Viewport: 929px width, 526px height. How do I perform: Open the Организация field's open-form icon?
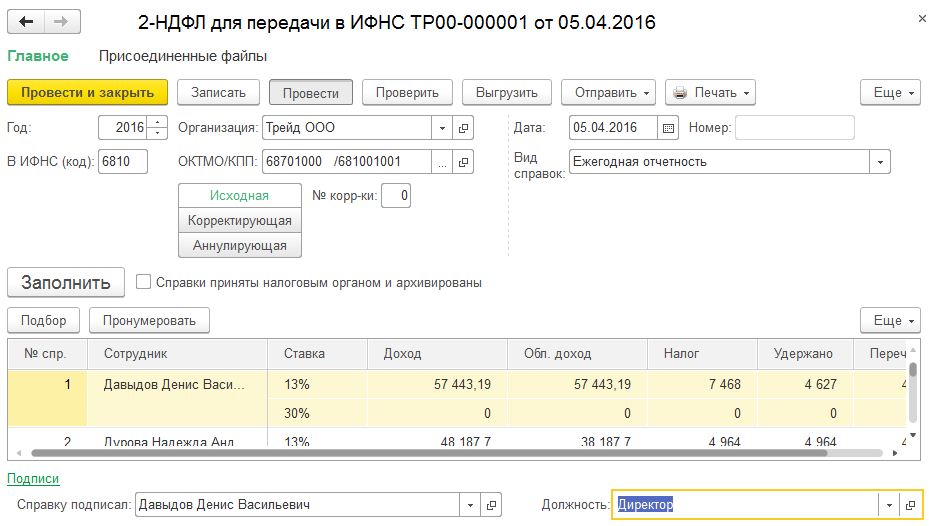pyautogui.click(x=463, y=128)
